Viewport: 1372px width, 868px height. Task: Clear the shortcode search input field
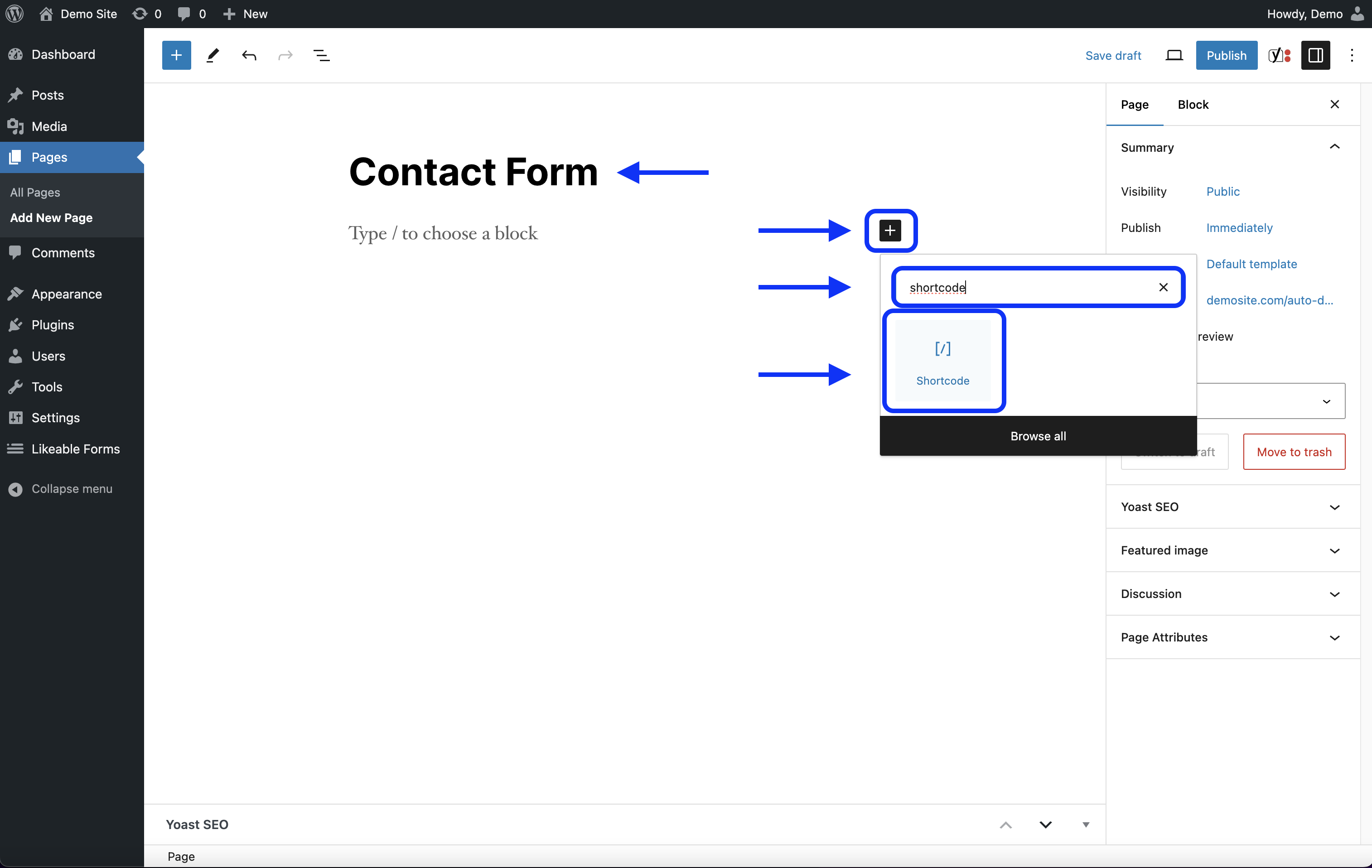1163,288
